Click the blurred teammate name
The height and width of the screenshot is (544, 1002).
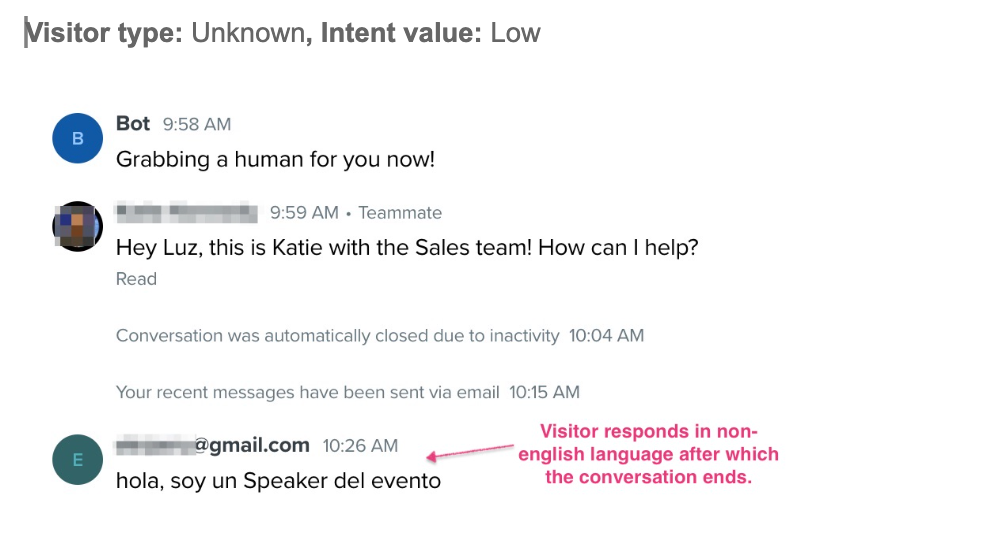point(187,212)
